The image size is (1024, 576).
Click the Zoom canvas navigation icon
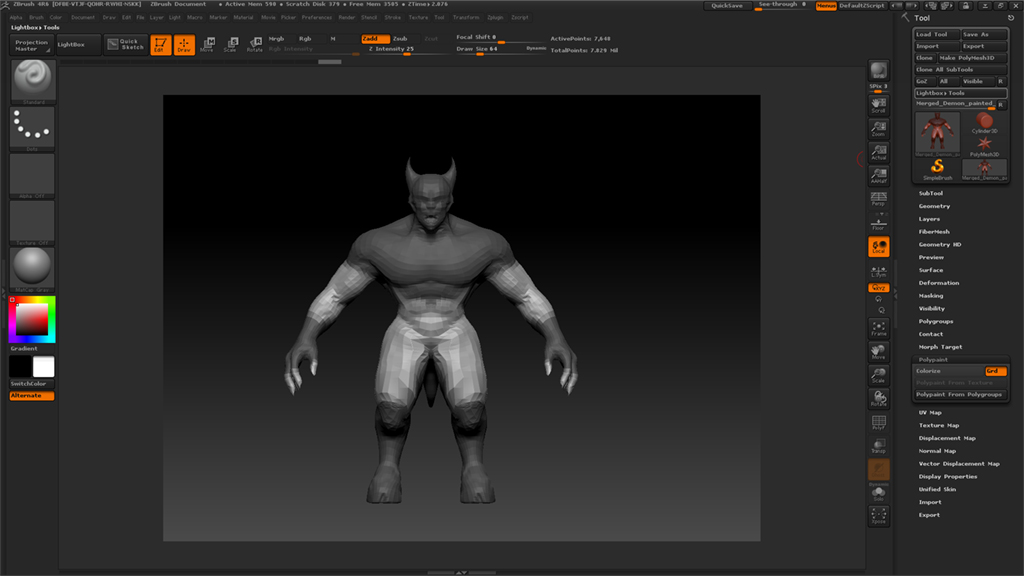(878, 128)
